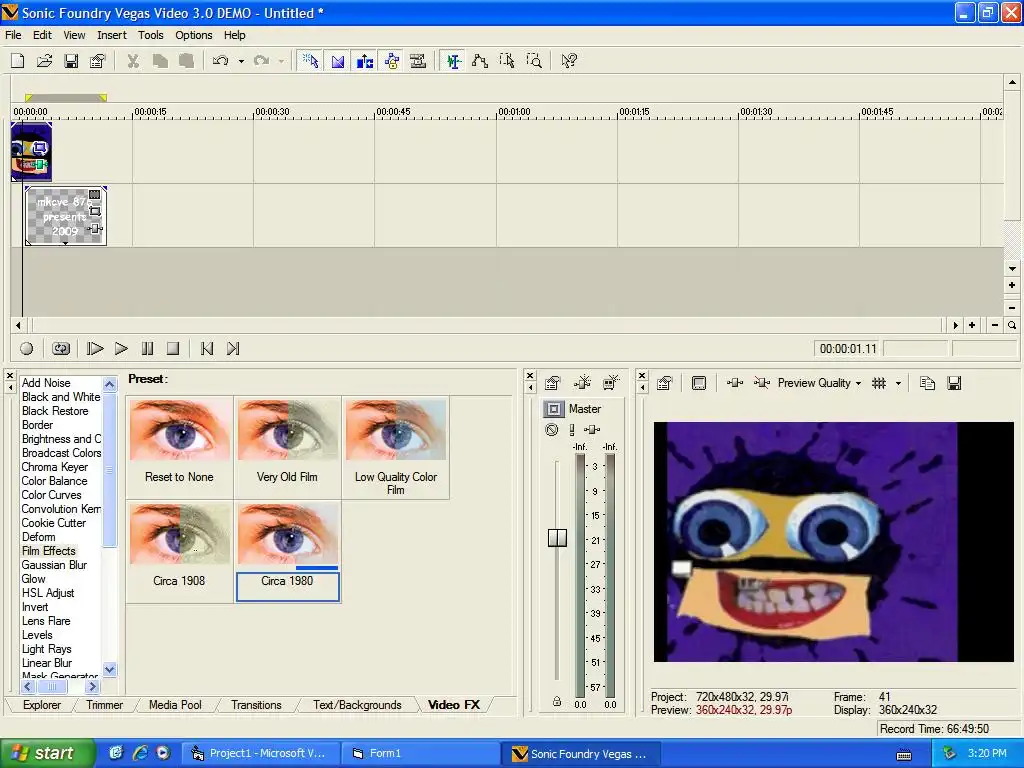Screen dimensions: 1024x768
Task: Toggle grid overlays icon in preview
Action: pos(879,383)
